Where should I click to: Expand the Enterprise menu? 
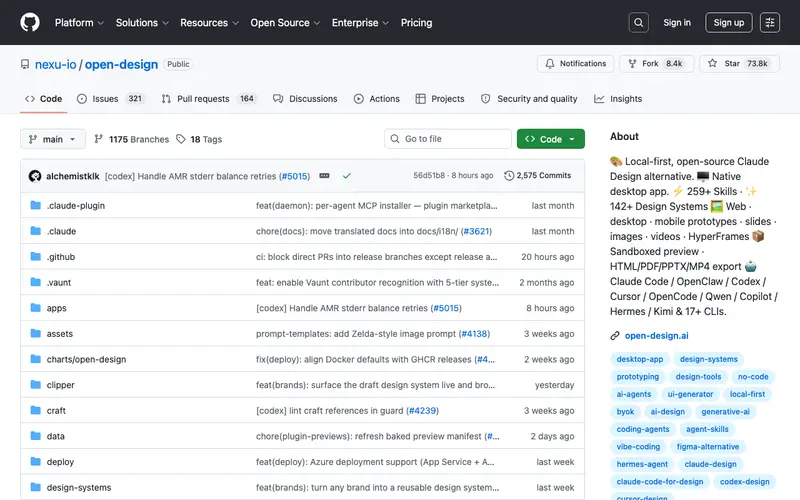pos(360,22)
